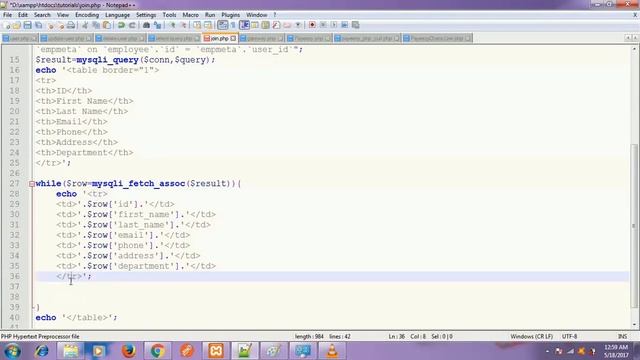
Task: Click the Close document toolbar icon
Action: (50, 25)
